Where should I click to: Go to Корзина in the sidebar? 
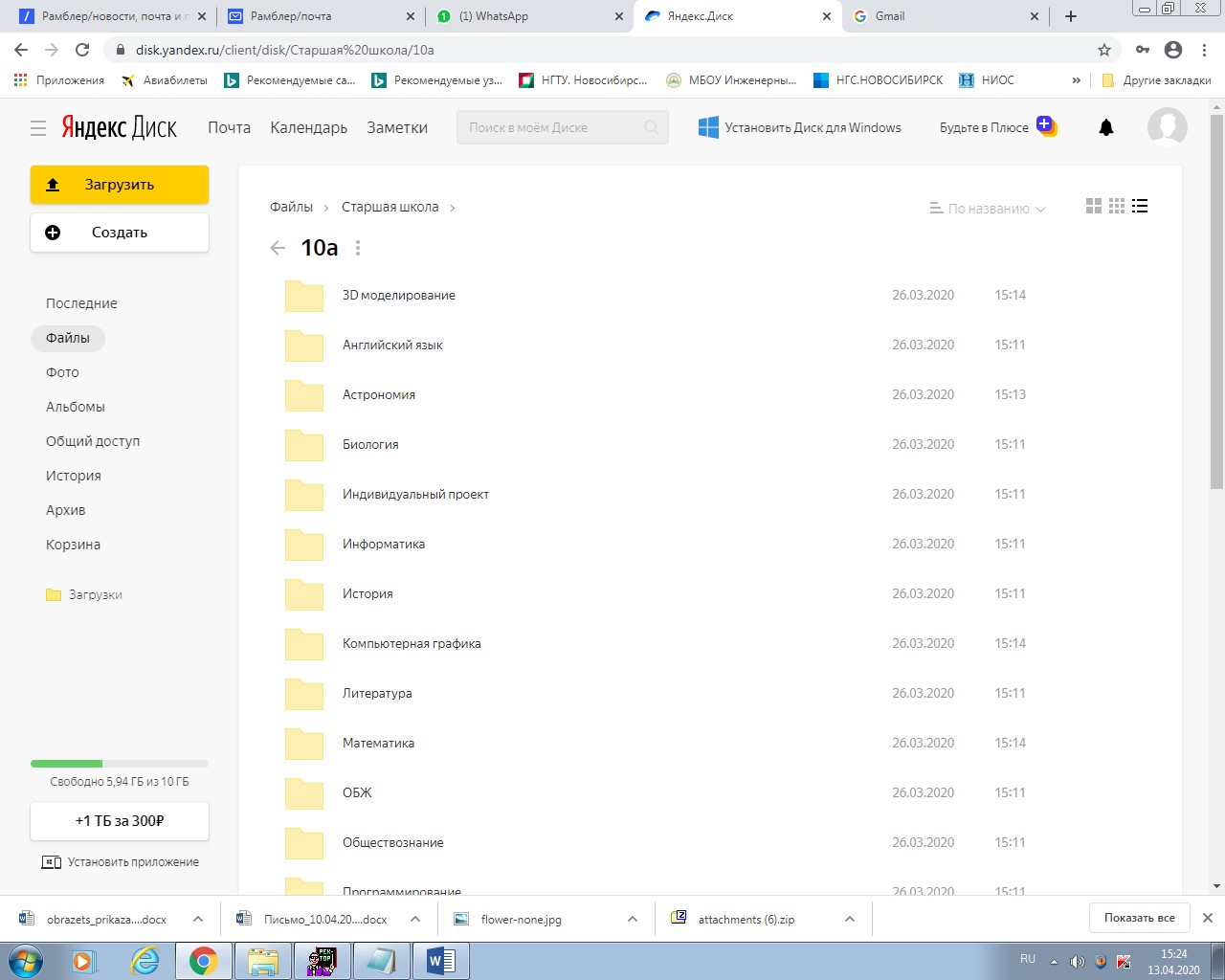[73, 545]
